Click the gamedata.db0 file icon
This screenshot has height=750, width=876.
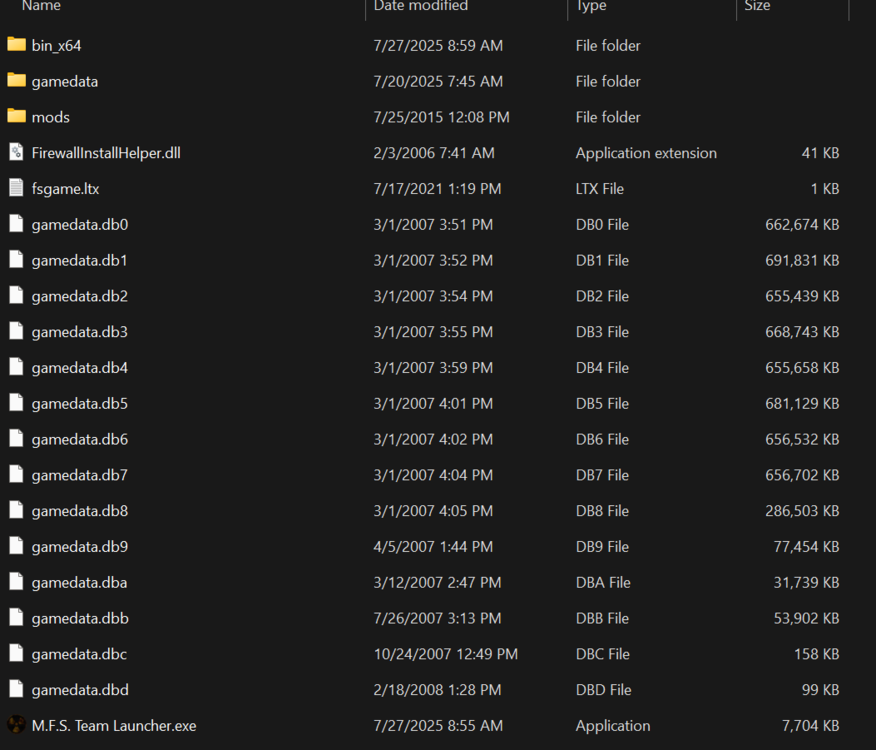[16, 224]
